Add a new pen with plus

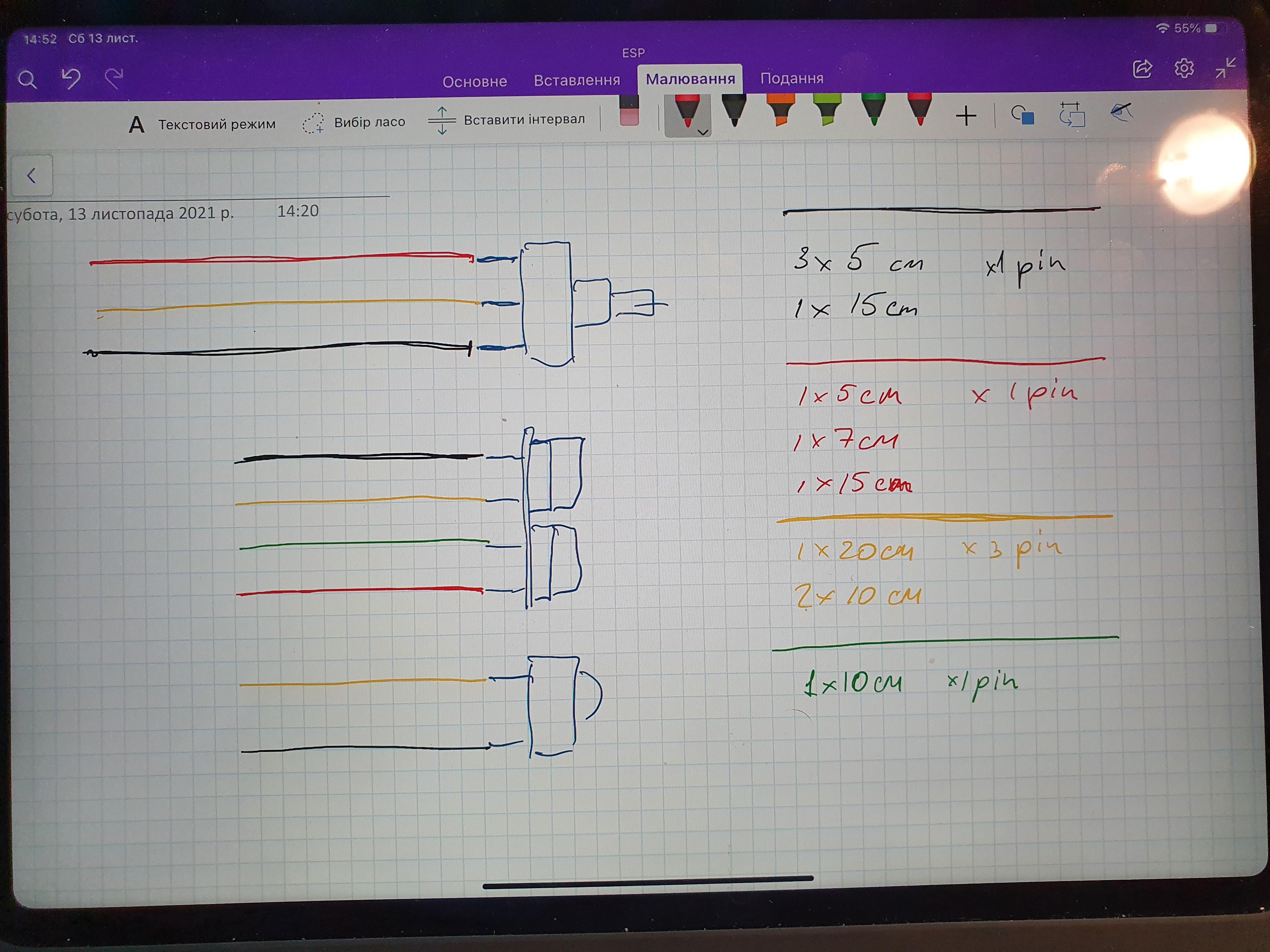(x=966, y=116)
